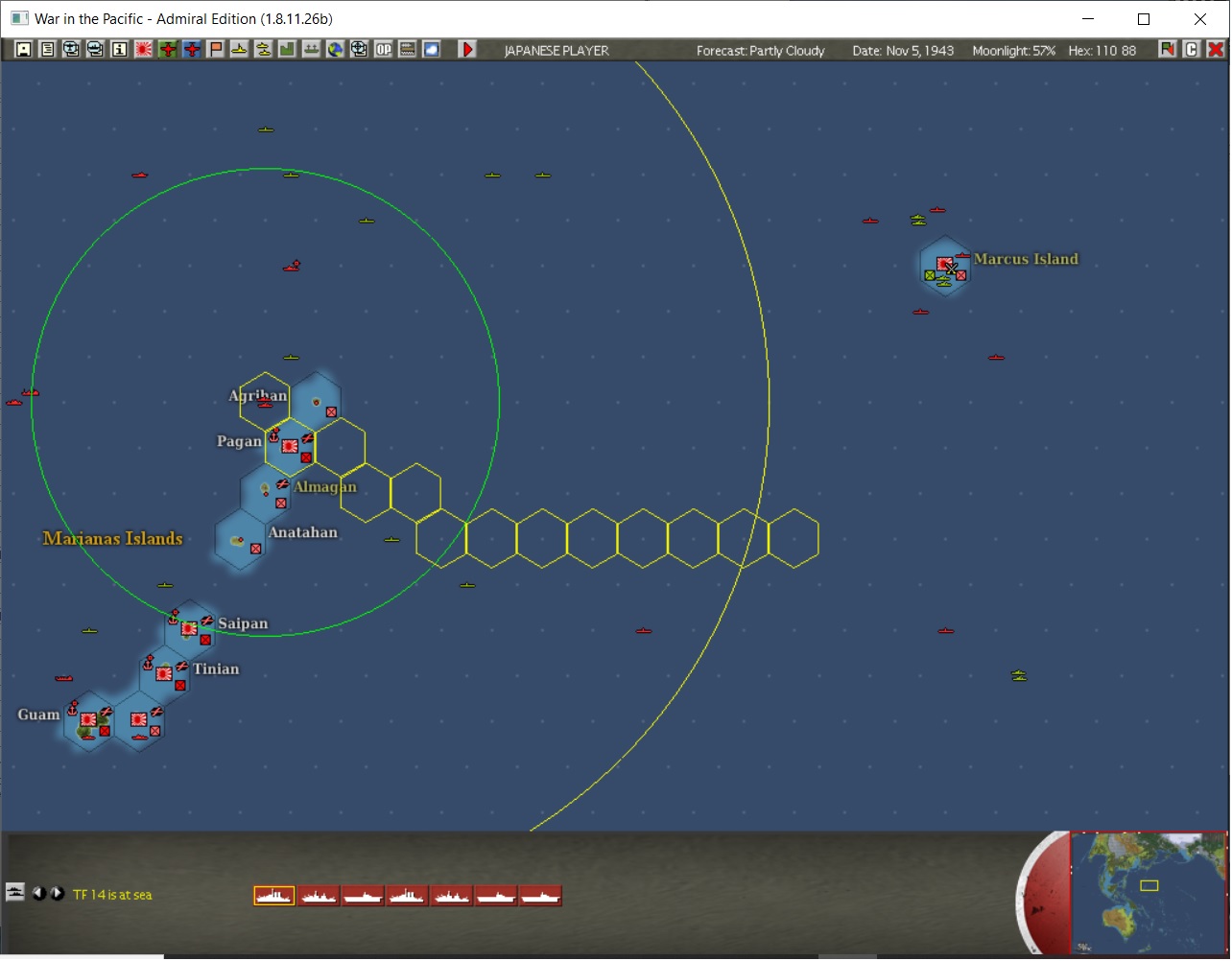
Task: Click the 'Tinian' map label
Action: click(216, 669)
